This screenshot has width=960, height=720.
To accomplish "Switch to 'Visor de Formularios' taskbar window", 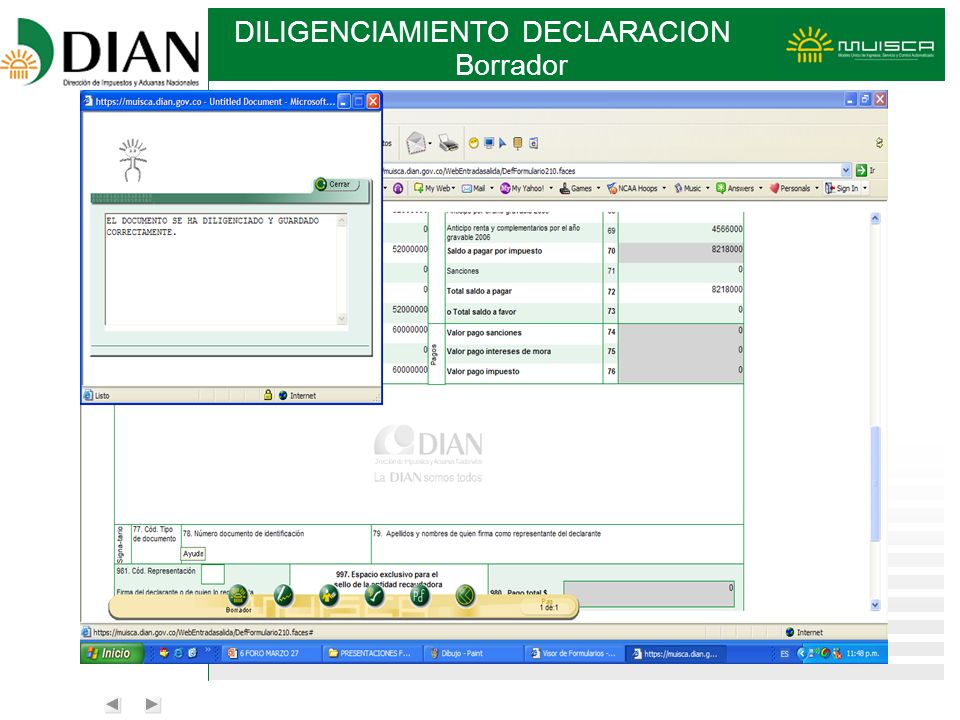I will [x=575, y=653].
